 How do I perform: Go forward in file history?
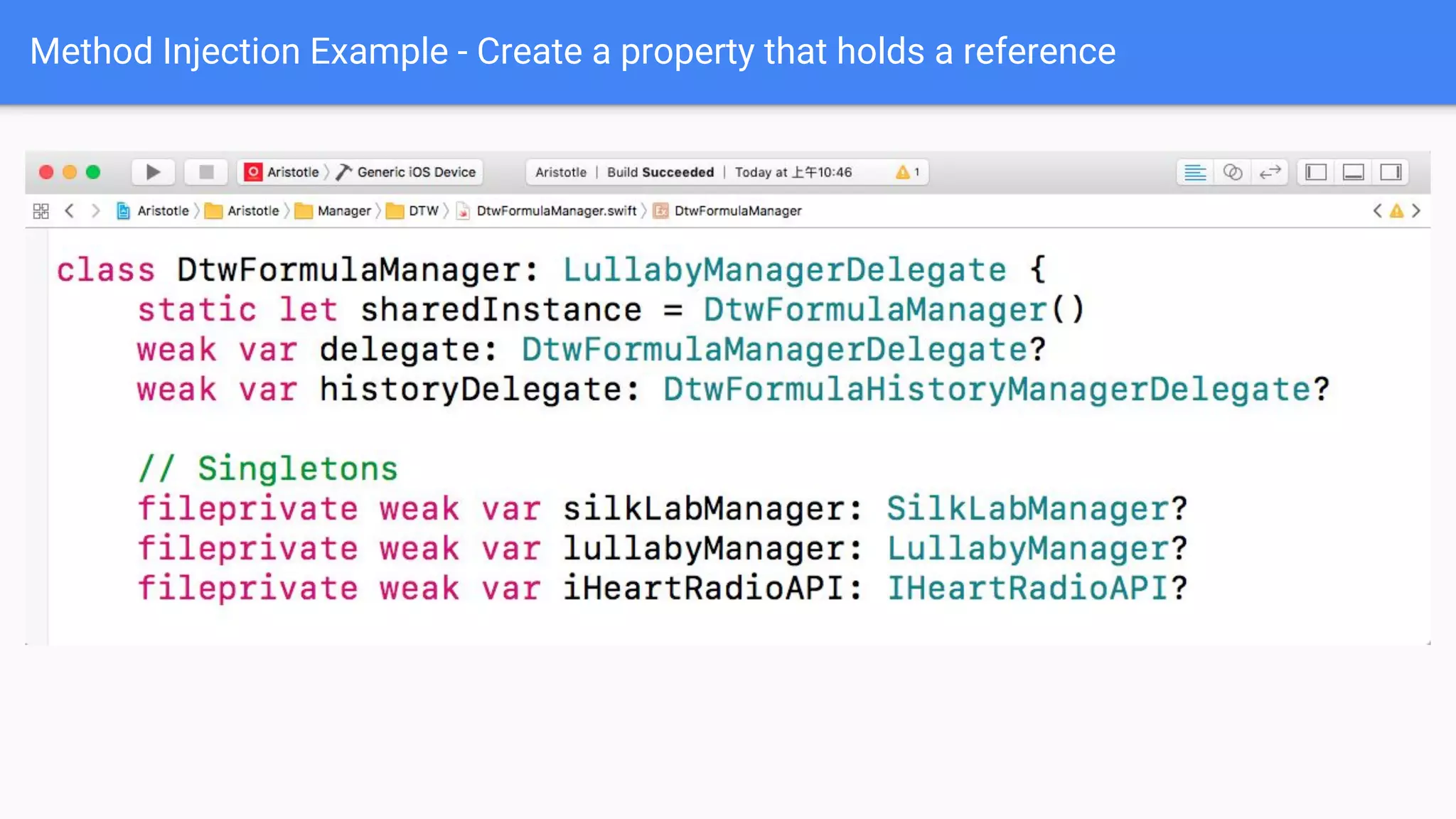[x=95, y=211]
